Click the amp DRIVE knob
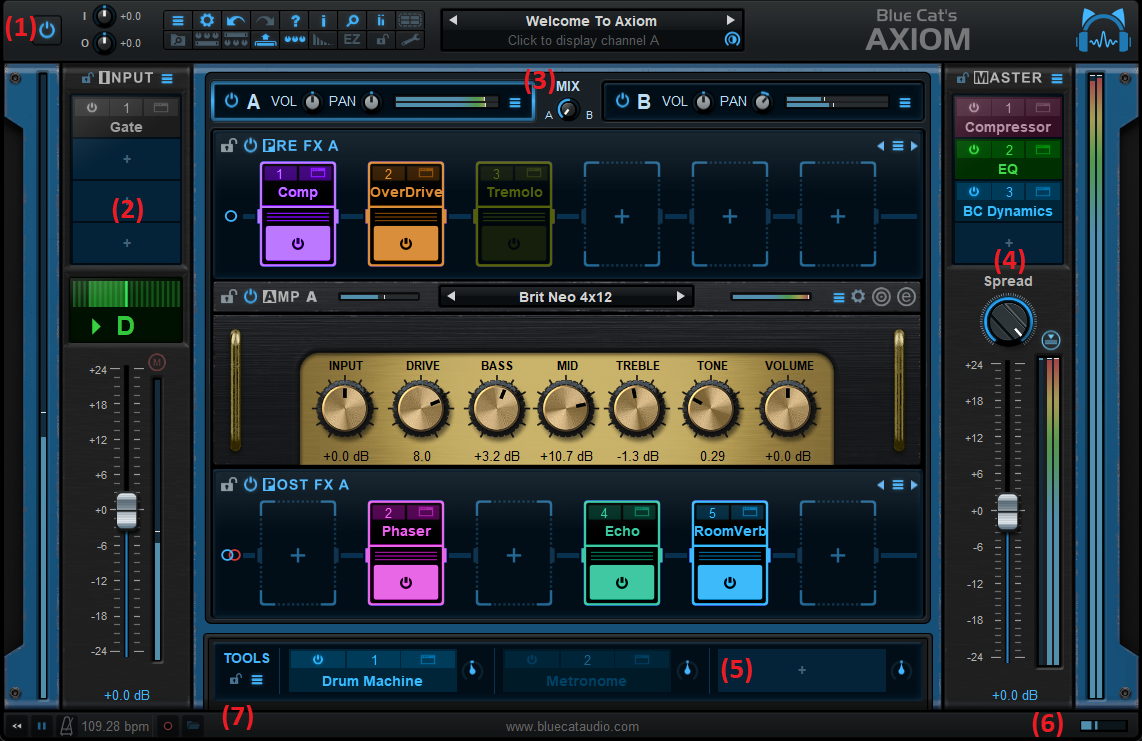Viewport: 1142px width, 741px height. coord(421,408)
